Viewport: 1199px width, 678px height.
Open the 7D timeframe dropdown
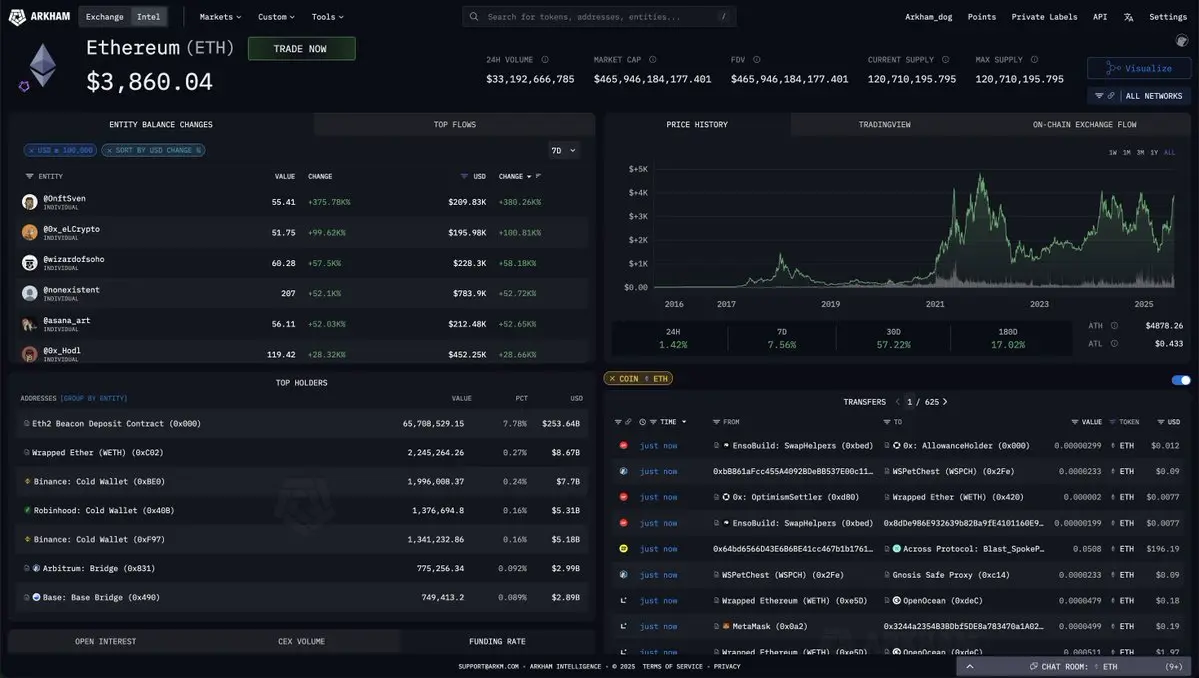pyautogui.click(x=564, y=151)
